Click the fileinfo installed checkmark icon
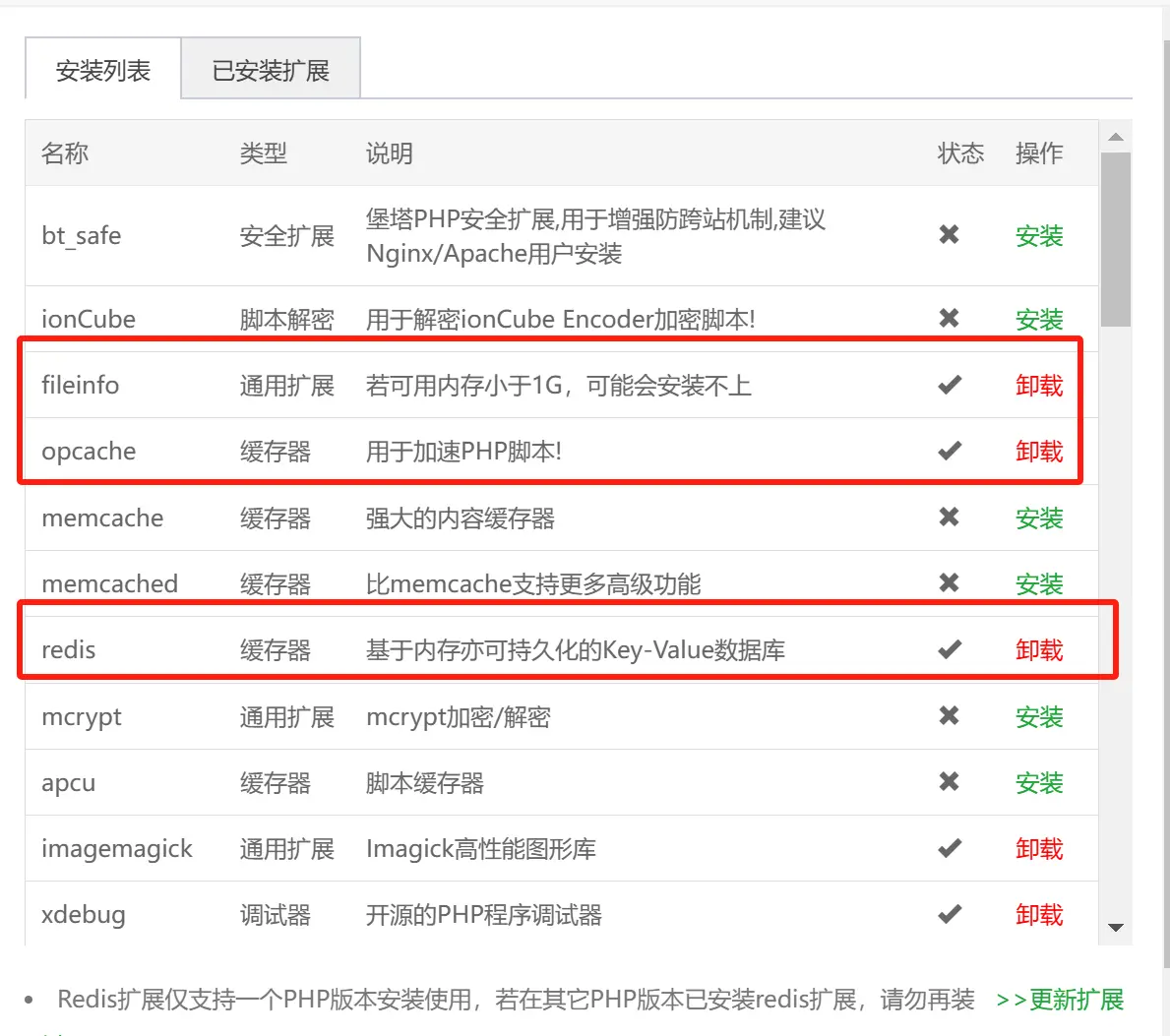The height and width of the screenshot is (1036, 1170). [949, 385]
